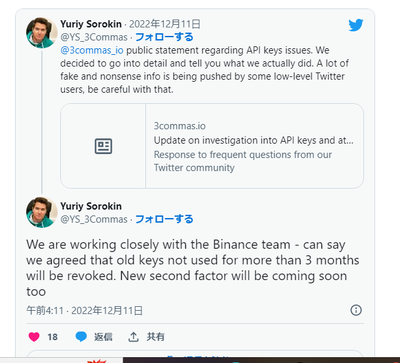Click the lower Yuriy Sorokin display name
The width and height of the screenshot is (400, 363).
[x=91, y=206]
